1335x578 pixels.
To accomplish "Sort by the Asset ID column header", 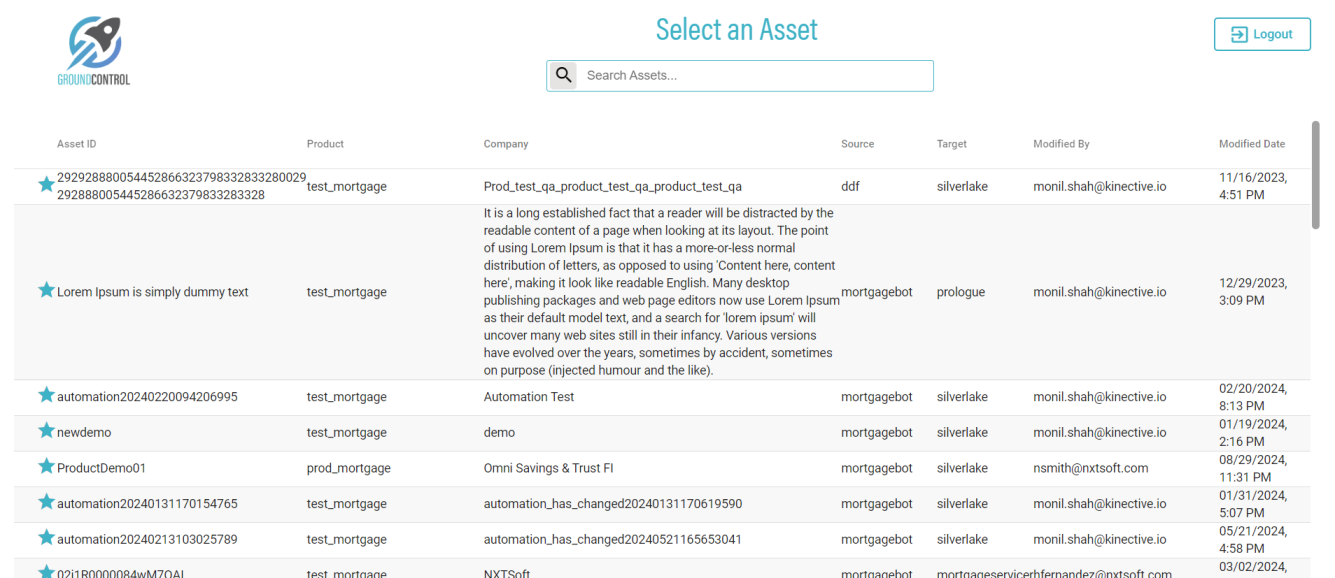I will click(x=77, y=144).
